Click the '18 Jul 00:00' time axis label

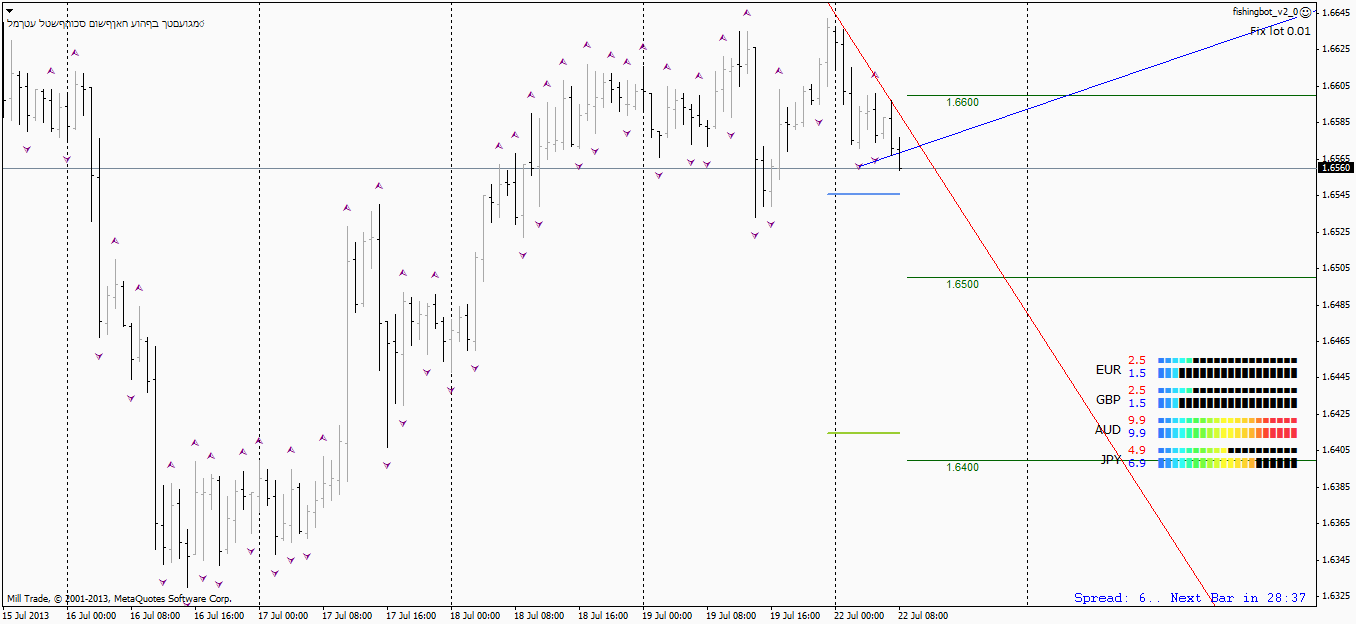tap(474, 616)
